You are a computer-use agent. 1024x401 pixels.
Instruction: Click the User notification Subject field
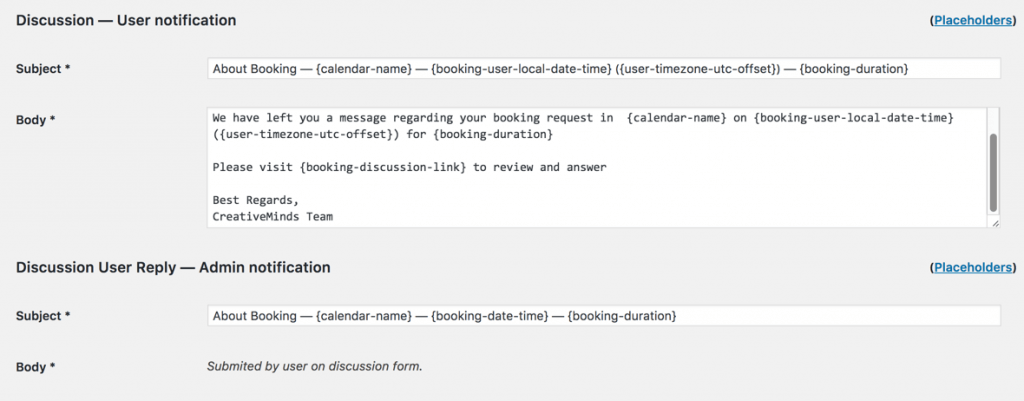pyautogui.click(x=603, y=69)
